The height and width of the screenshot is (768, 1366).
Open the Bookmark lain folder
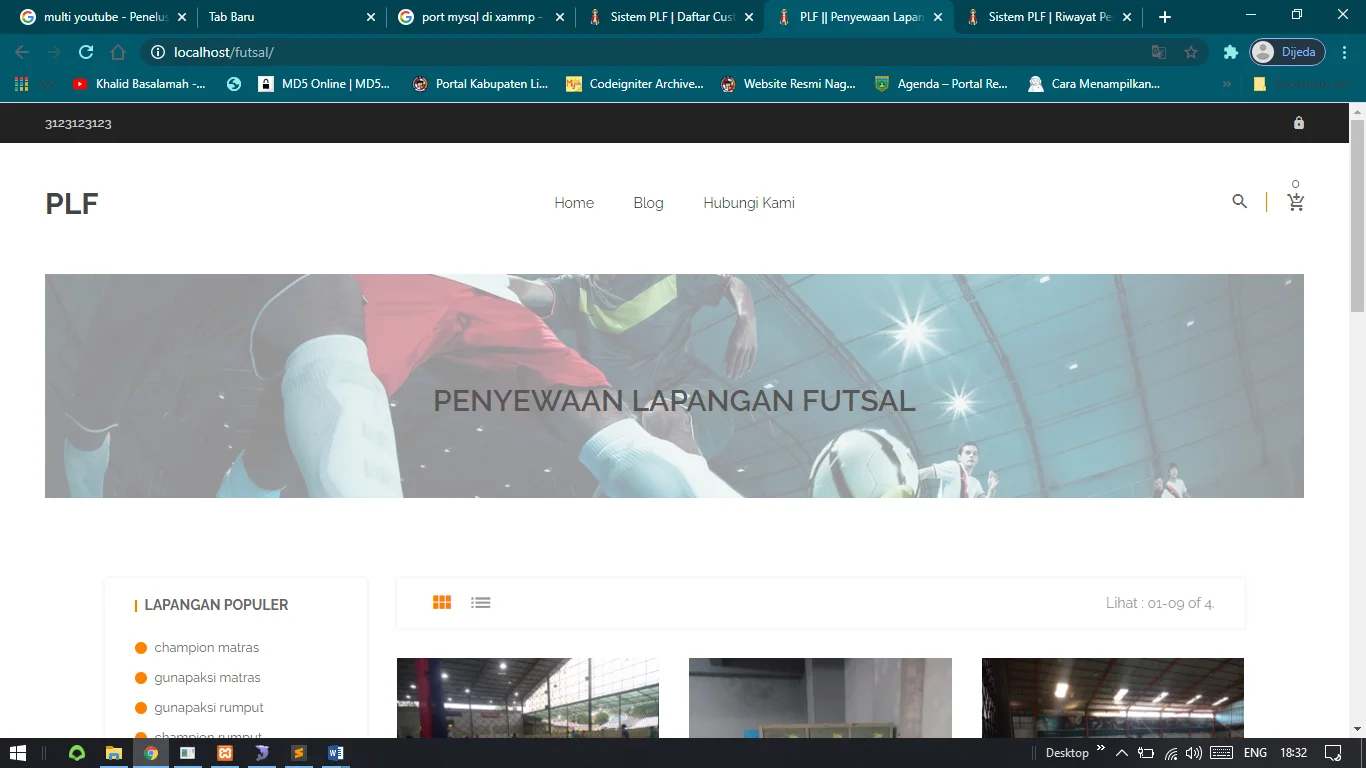click(x=1302, y=84)
